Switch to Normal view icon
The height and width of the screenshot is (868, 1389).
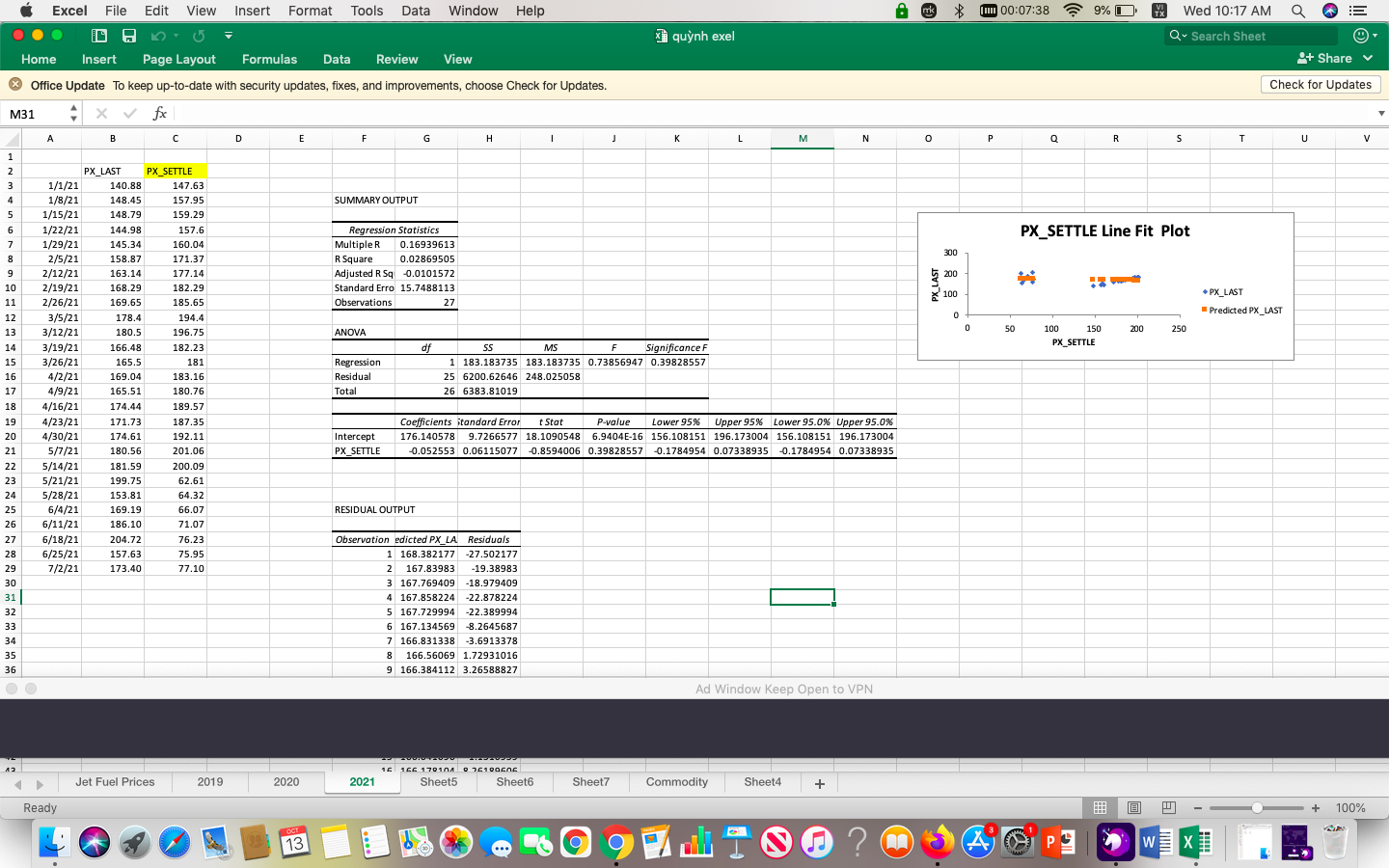(1100, 807)
